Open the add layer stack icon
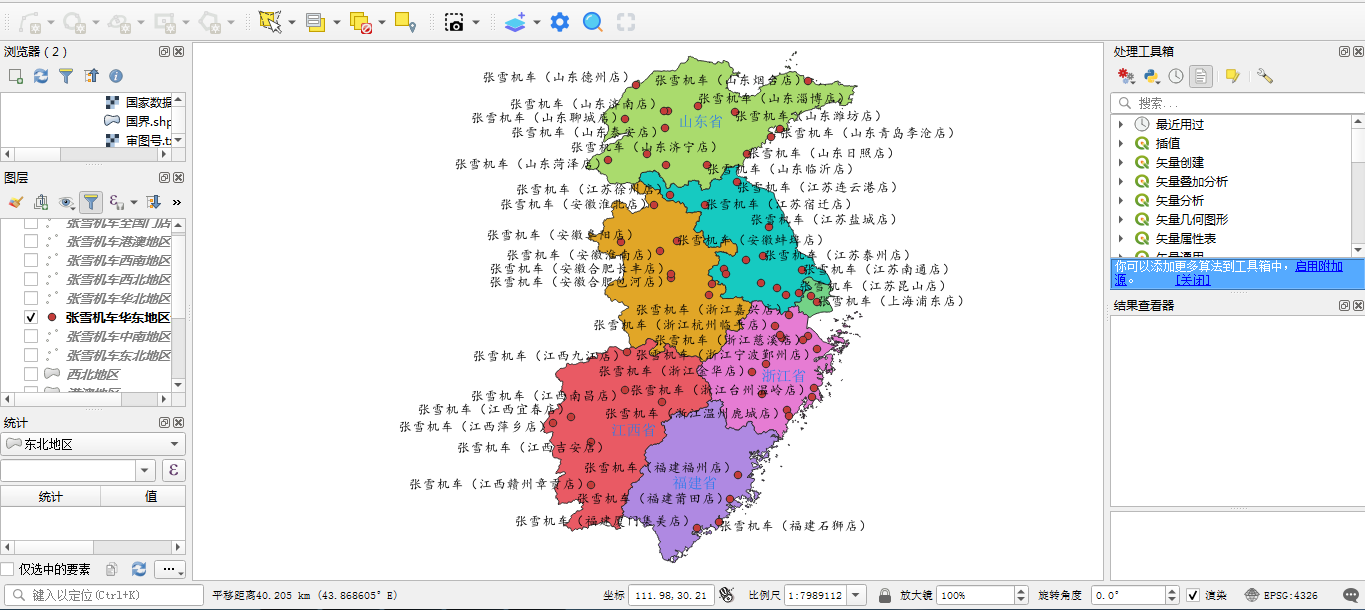Screen dimensions: 1365x610 point(515,21)
